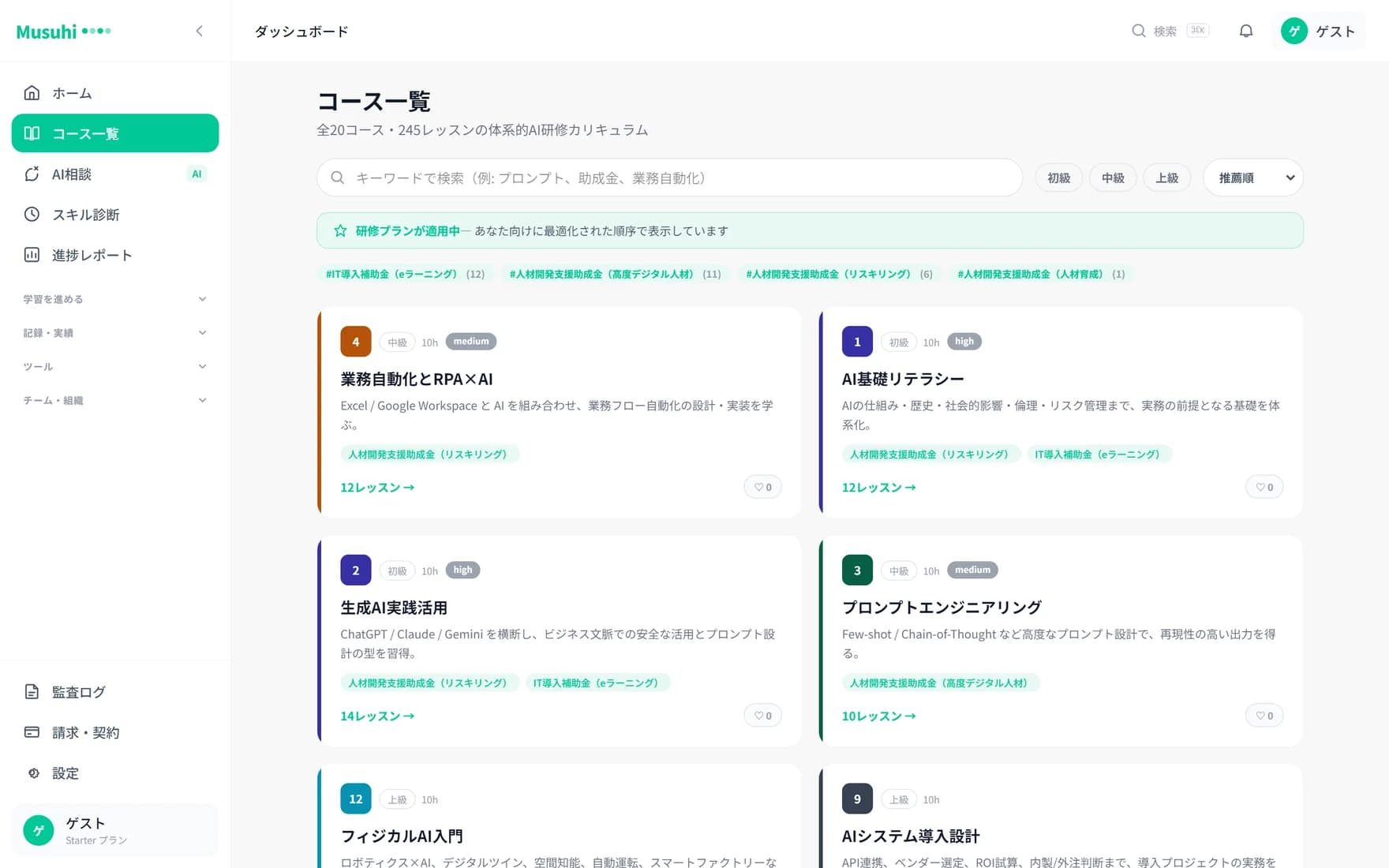The width and height of the screenshot is (1389, 868).
Task: Open the ゲスト user menu in header
Action: pyautogui.click(x=1319, y=32)
